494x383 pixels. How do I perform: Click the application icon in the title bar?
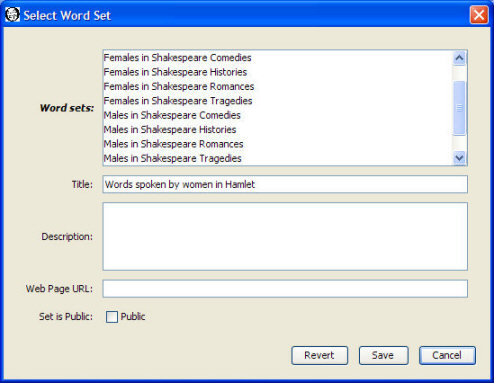coord(12,15)
